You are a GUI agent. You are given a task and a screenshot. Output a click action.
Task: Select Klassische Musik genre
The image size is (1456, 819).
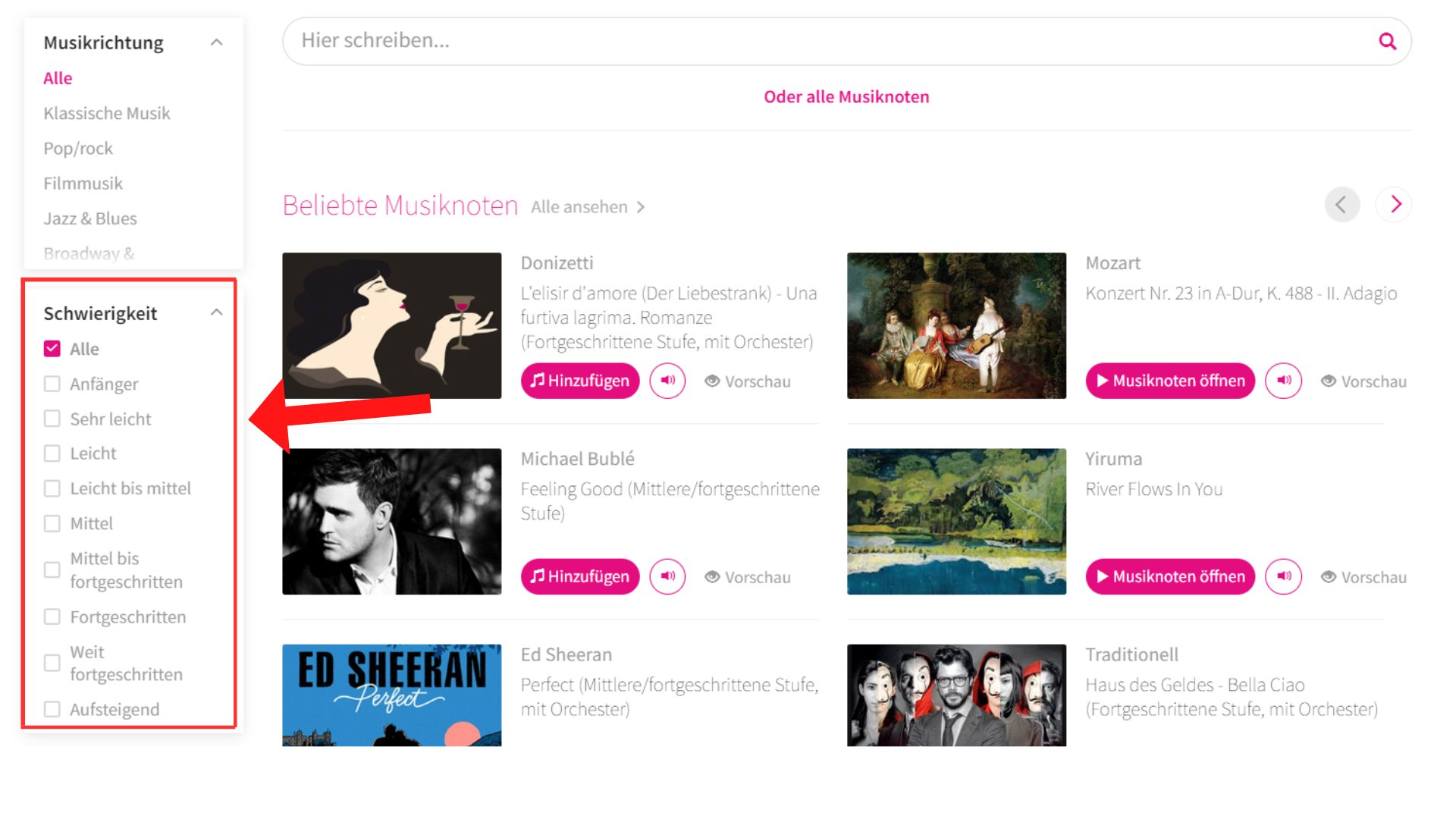(x=107, y=113)
